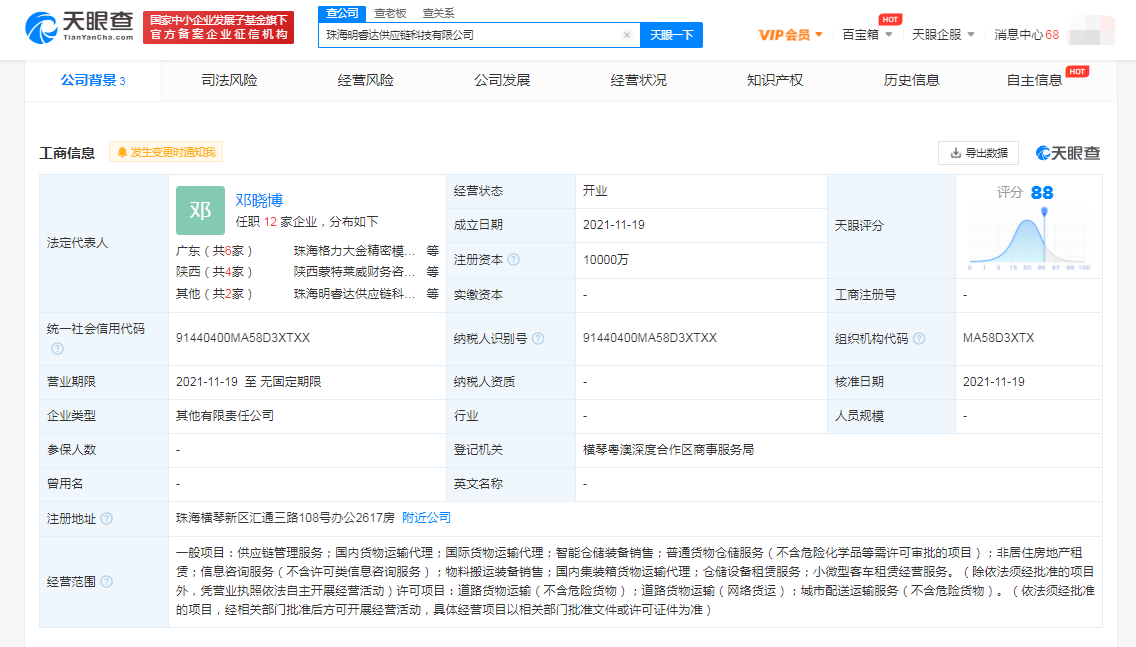Click the help icon next to 统一社会信用代码

(58, 350)
